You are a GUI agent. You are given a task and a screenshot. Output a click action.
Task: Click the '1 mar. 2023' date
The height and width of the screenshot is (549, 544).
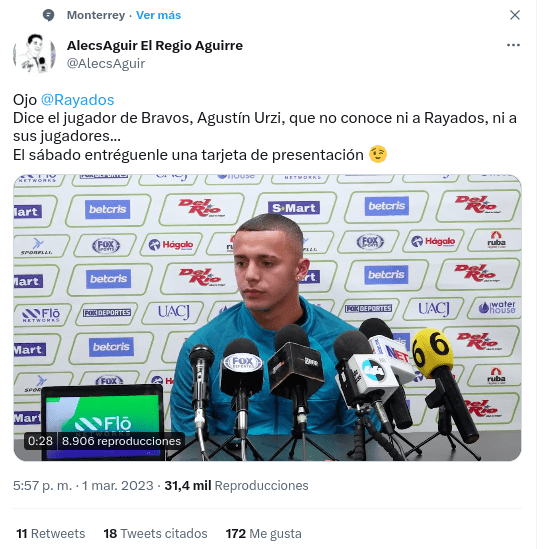pos(118,486)
